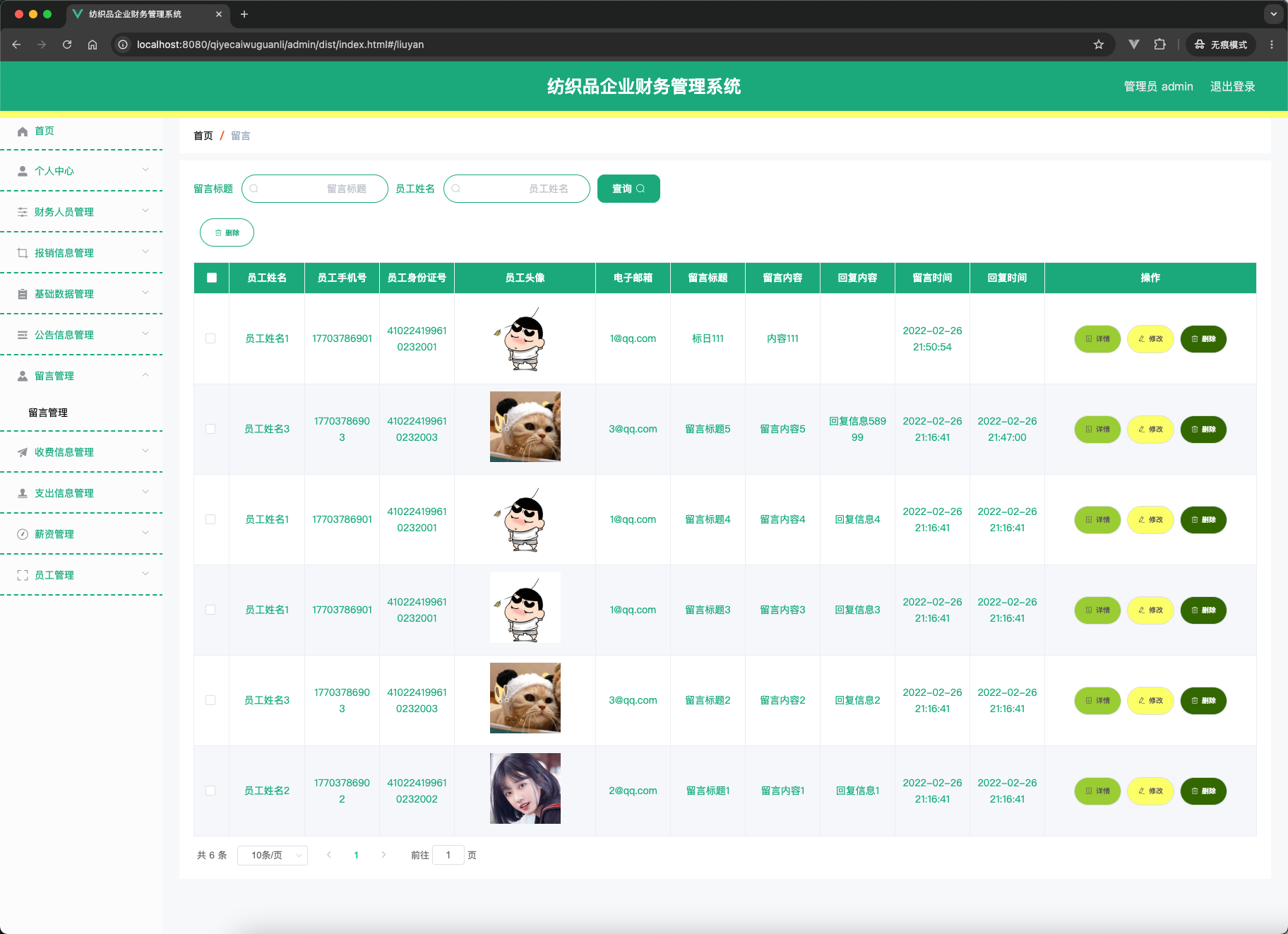Click 删除 for the 留言标题2 row

click(1203, 701)
